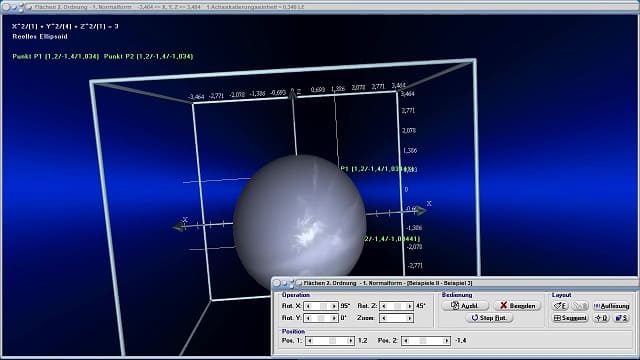Click the Pos. 2 value -1,4
Viewport: 640px width, 360px height.
[460, 340]
